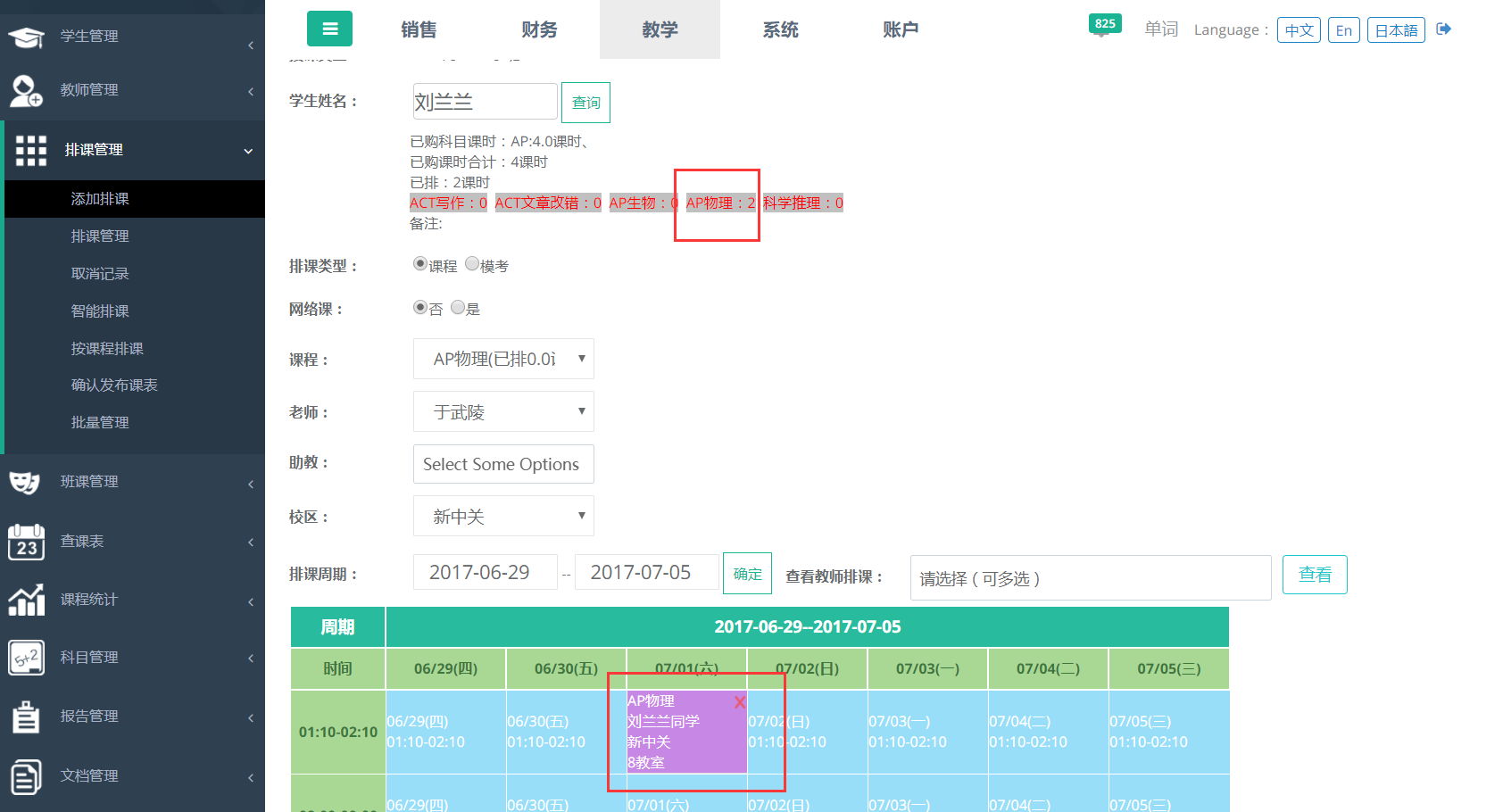This screenshot has width=1503, height=812.
Task: Open 排课管理 submenu item in sidebar
Action: pyautogui.click(x=100, y=236)
